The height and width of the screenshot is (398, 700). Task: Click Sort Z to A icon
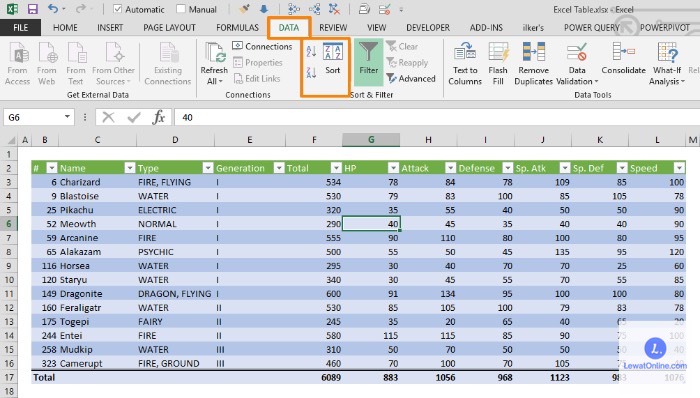(x=311, y=72)
